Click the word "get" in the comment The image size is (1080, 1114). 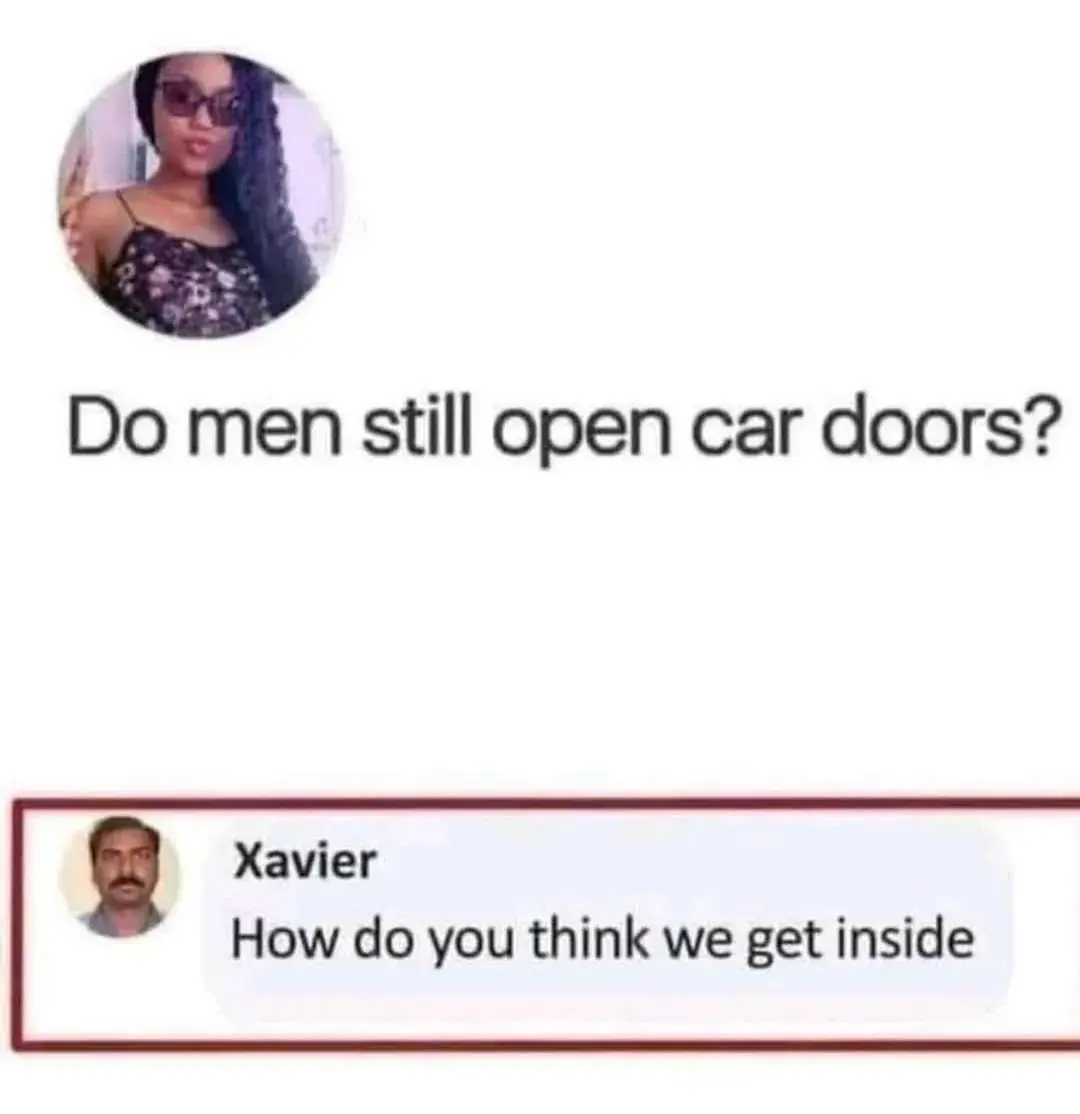[784, 943]
